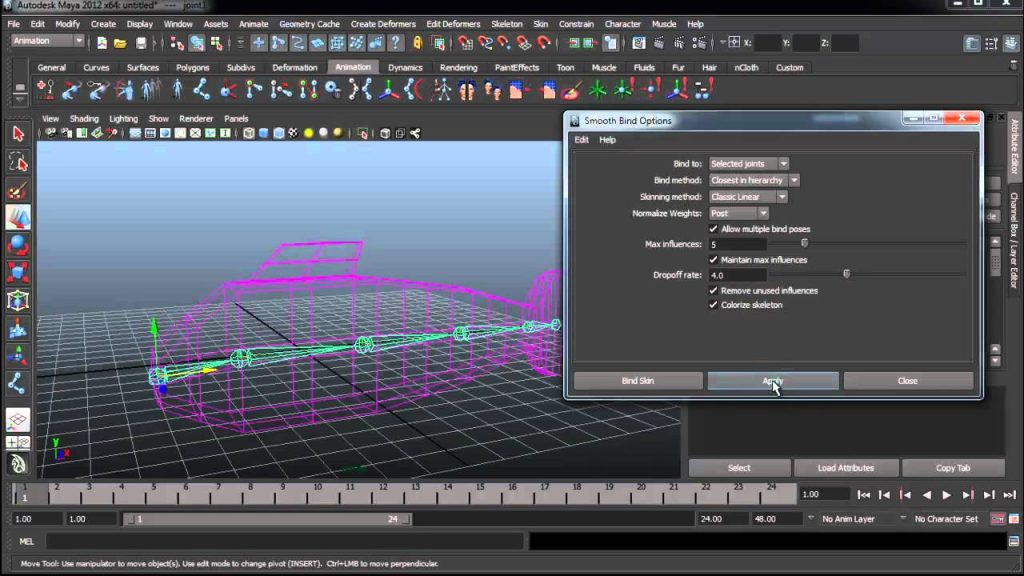
Task: Click the Save scene icon
Action: pos(140,43)
